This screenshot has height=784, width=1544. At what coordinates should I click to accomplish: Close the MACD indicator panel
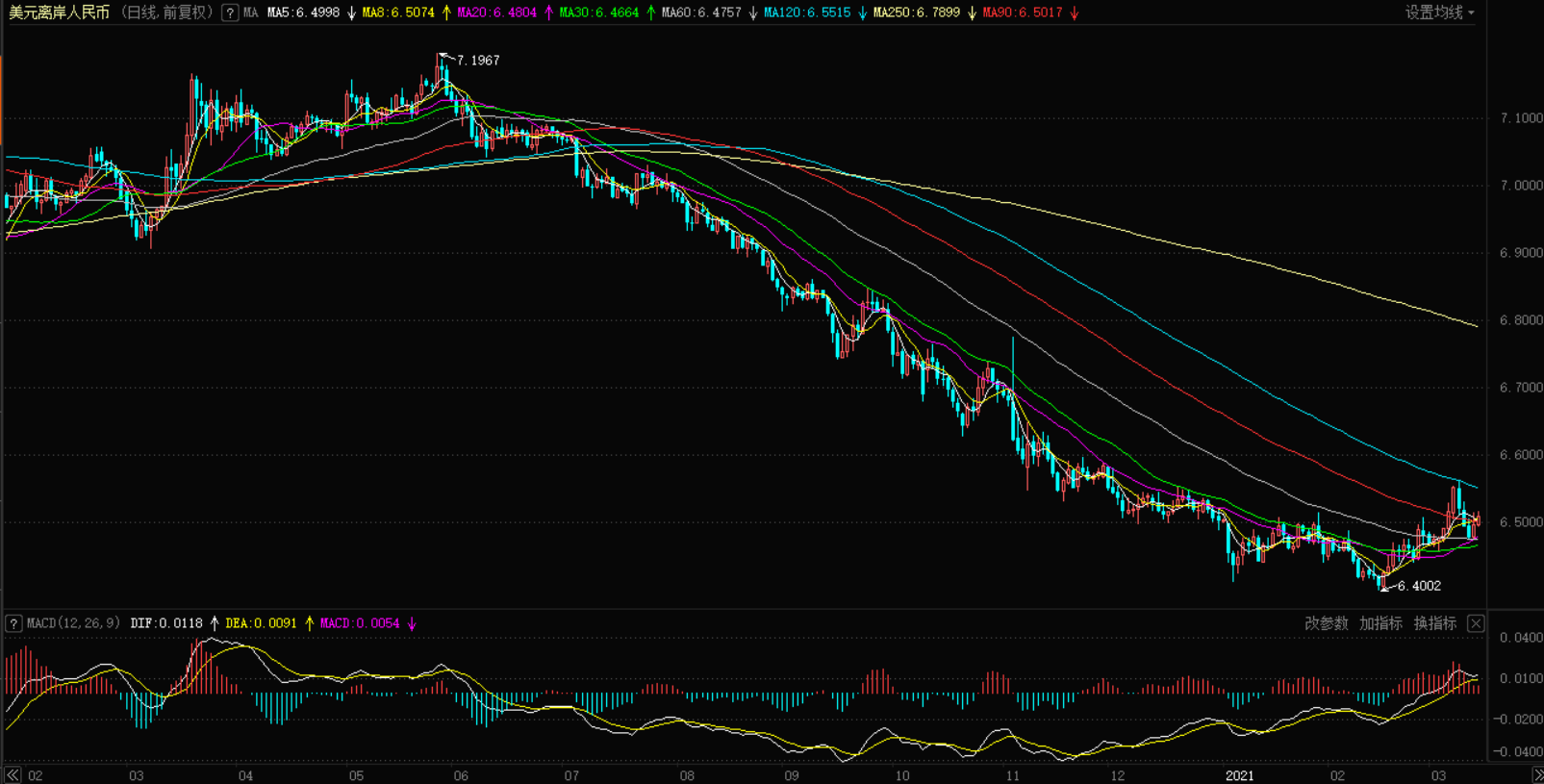1476,623
